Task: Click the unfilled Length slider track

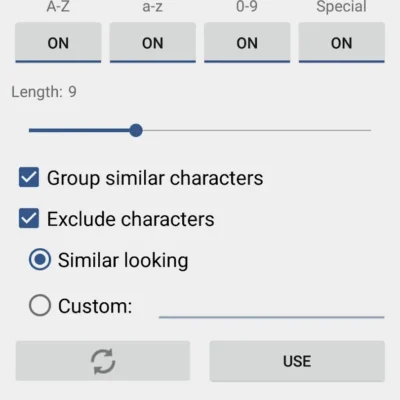Action: 257,130
